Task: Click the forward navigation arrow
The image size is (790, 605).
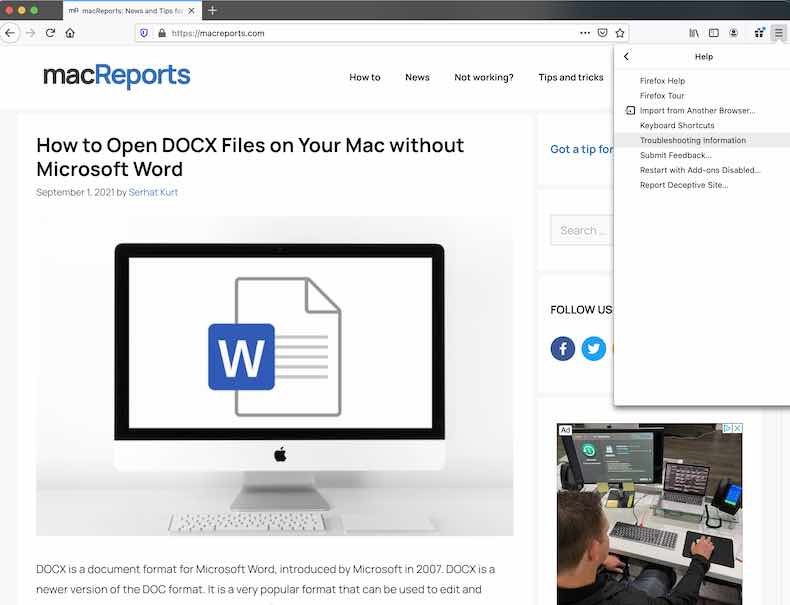Action: tap(31, 33)
